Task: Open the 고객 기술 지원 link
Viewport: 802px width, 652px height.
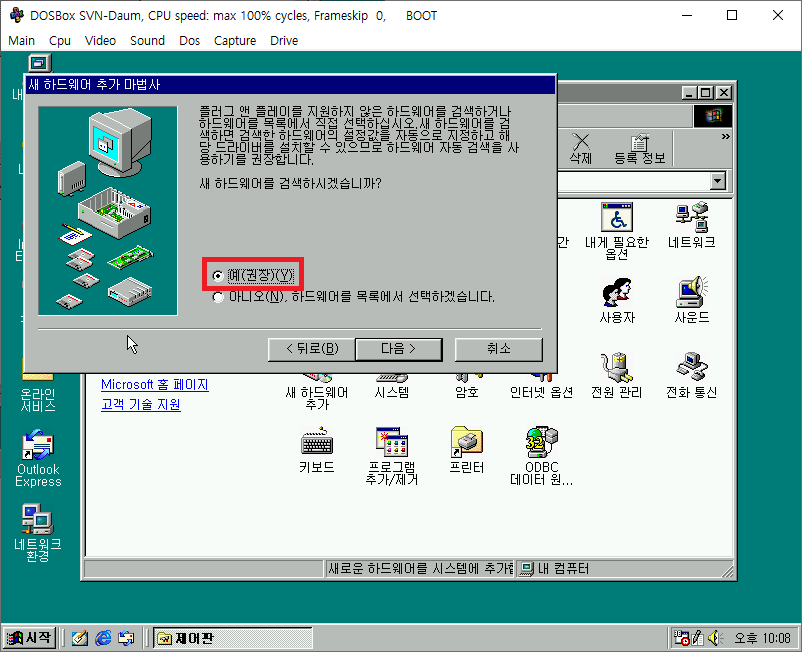Action: (x=141, y=405)
